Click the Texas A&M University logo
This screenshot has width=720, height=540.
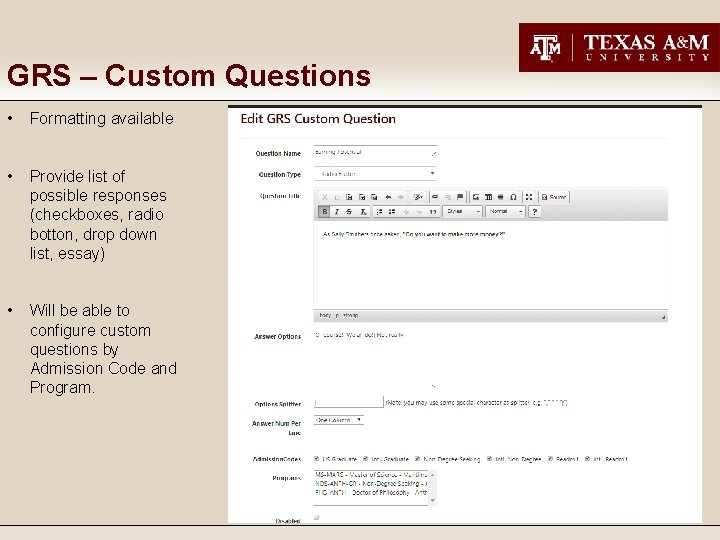click(619, 47)
